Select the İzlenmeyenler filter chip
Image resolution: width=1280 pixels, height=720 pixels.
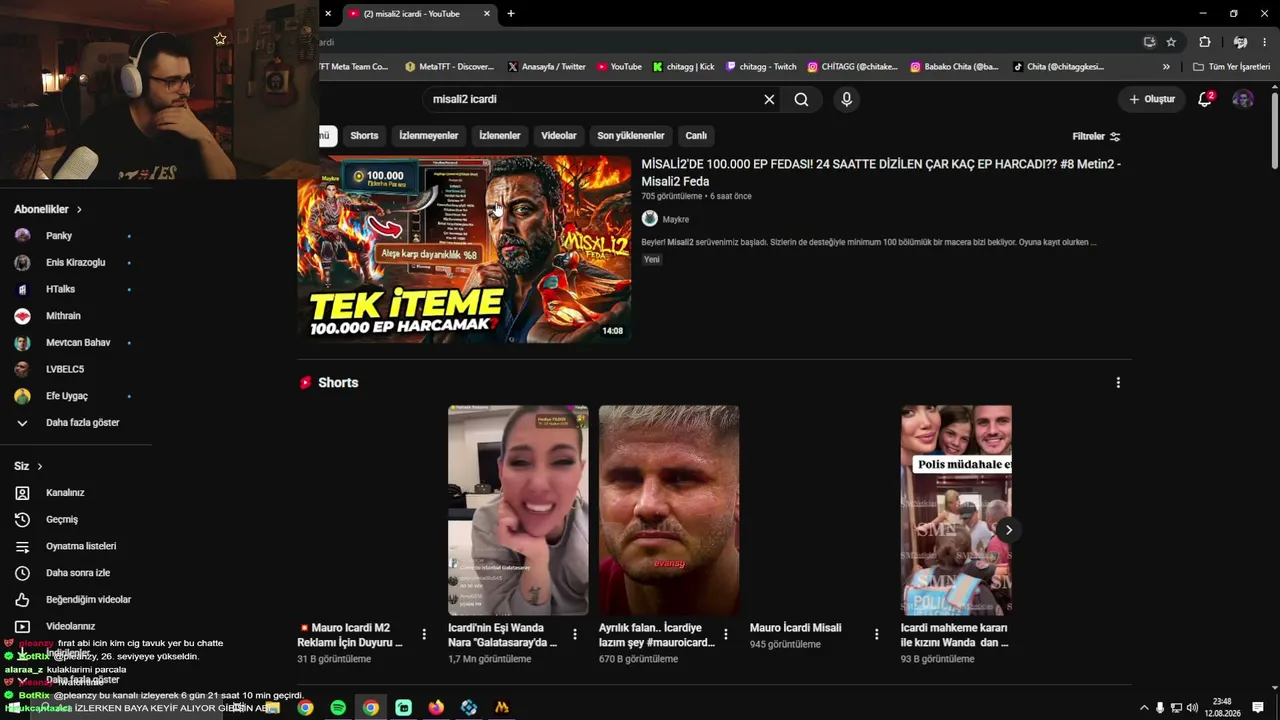428,136
